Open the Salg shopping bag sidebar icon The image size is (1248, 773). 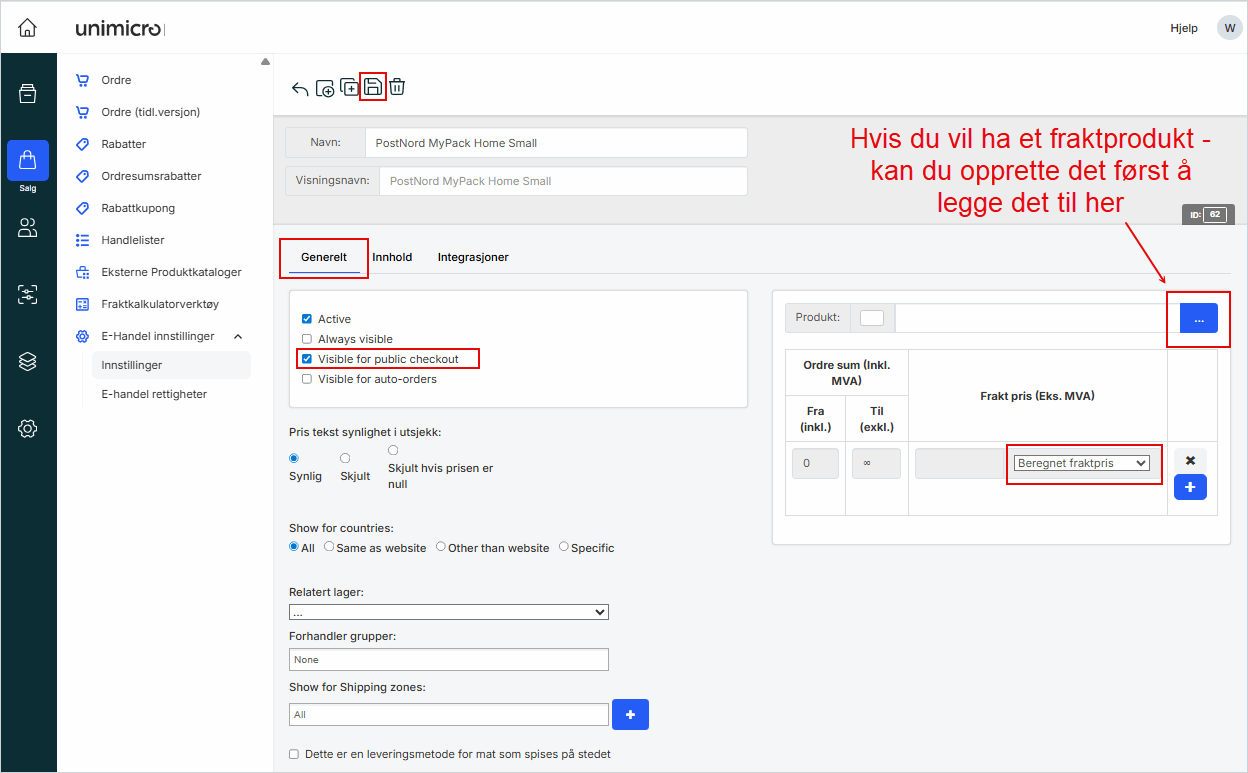tap(28, 161)
